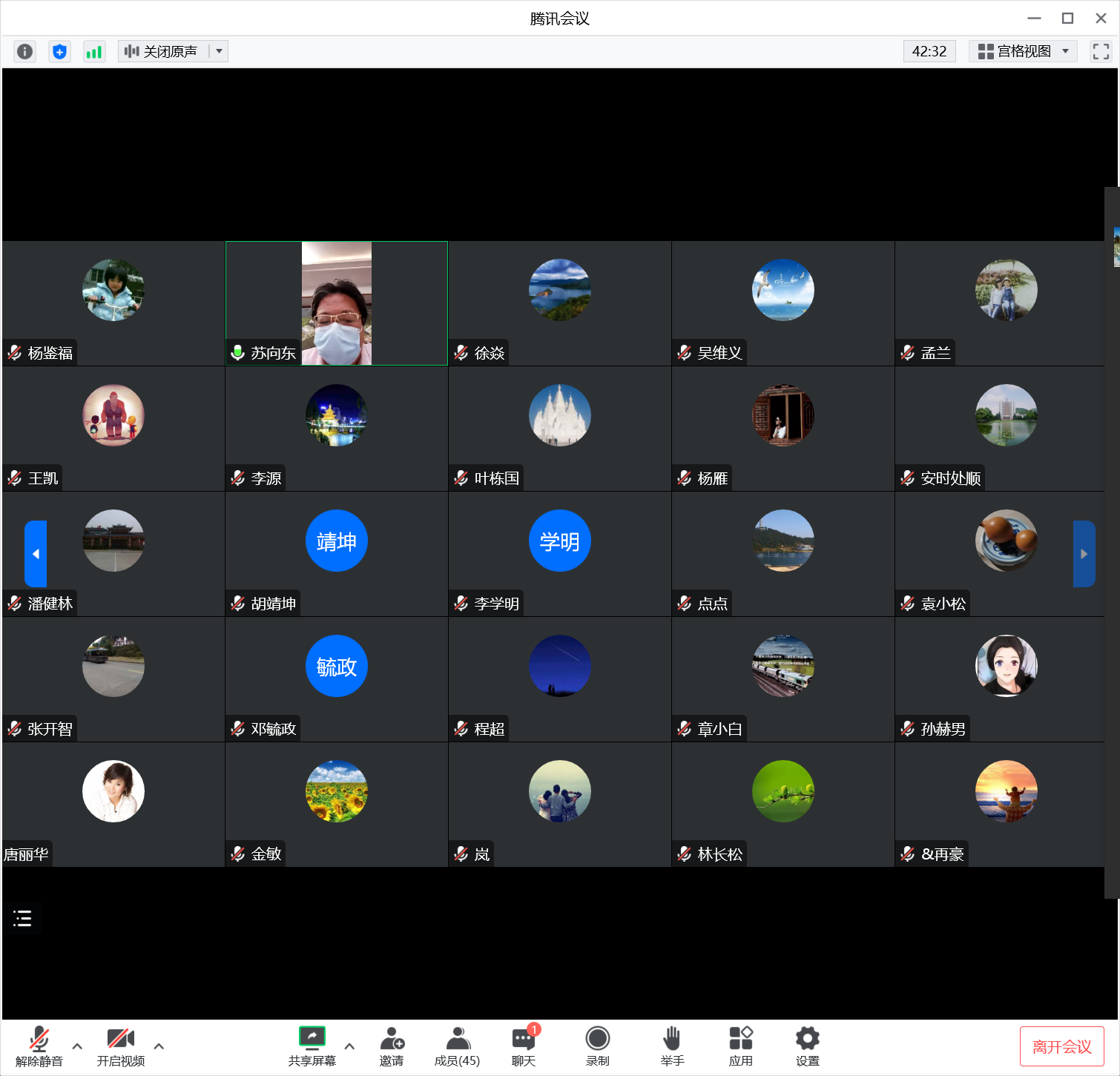
Task: Check the green network signal icon
Action: coord(94,51)
